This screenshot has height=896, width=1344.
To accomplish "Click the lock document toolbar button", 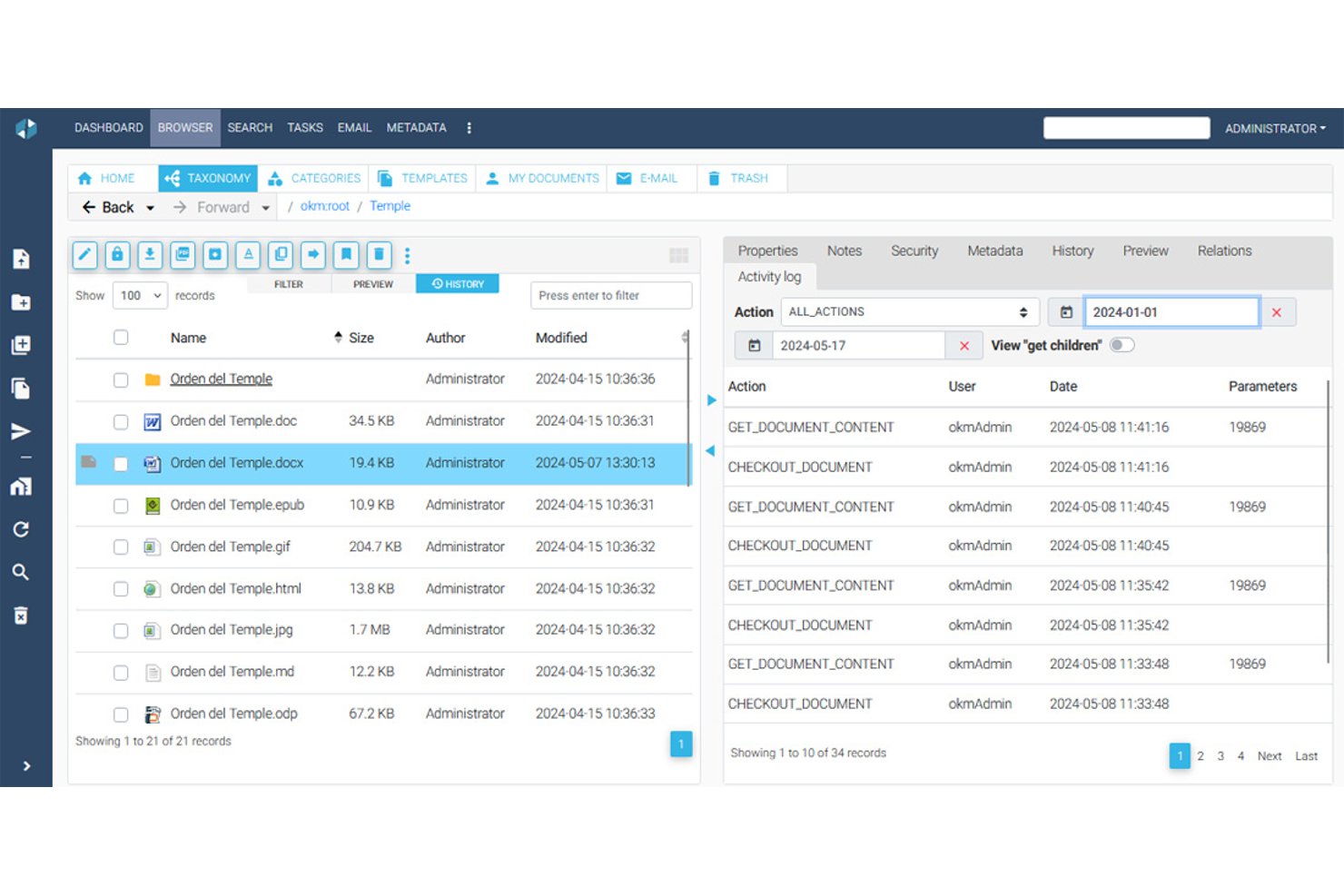I will point(117,255).
